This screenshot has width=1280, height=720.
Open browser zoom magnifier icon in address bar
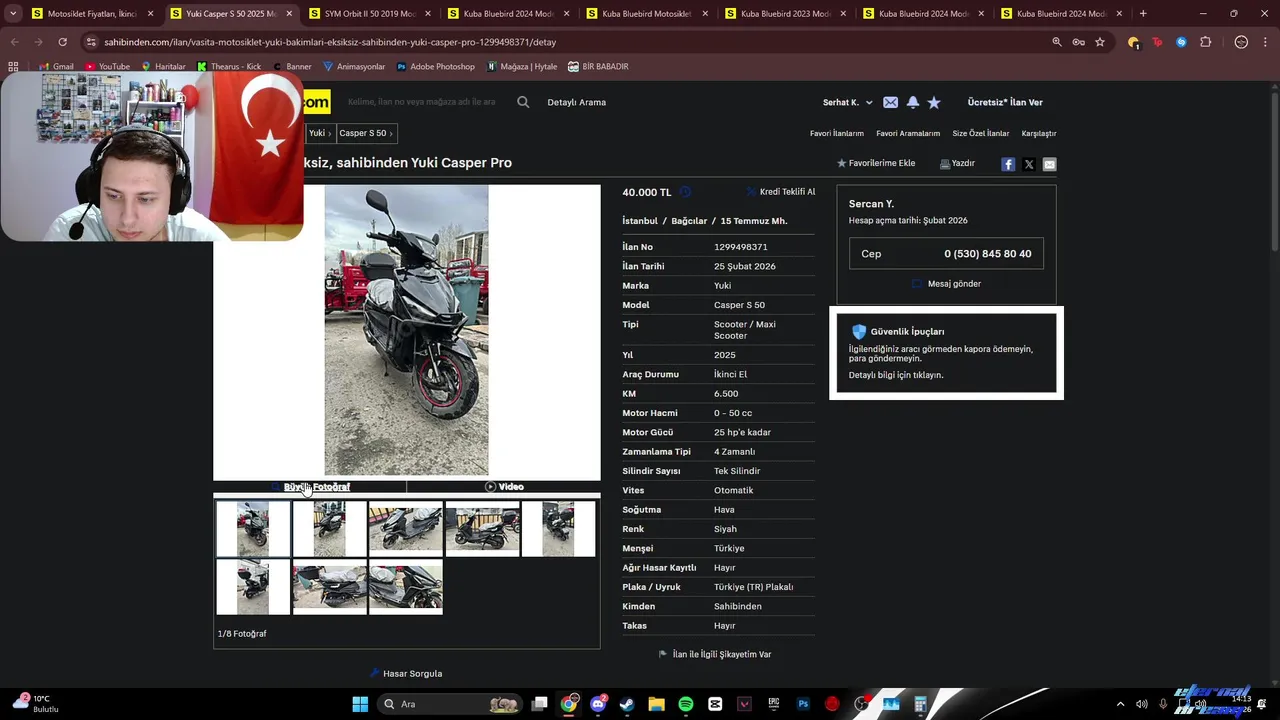click(1057, 42)
